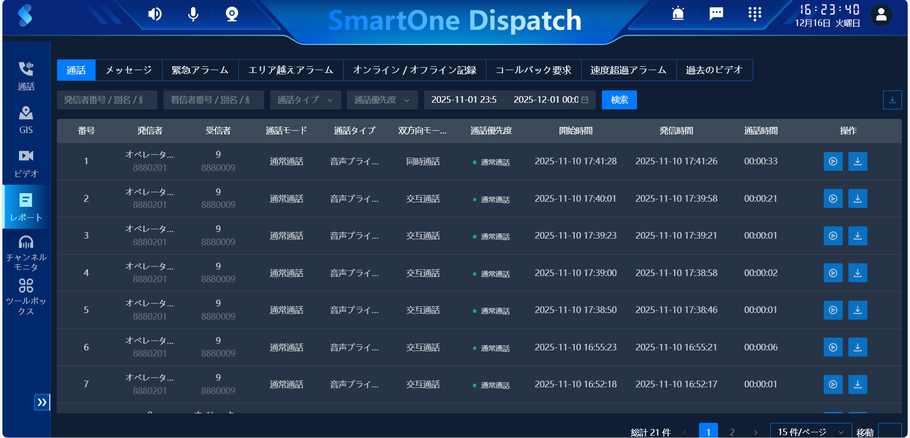The width and height of the screenshot is (910, 438).
Task: Click the 移動 page jump input box
Action: click(x=890, y=431)
